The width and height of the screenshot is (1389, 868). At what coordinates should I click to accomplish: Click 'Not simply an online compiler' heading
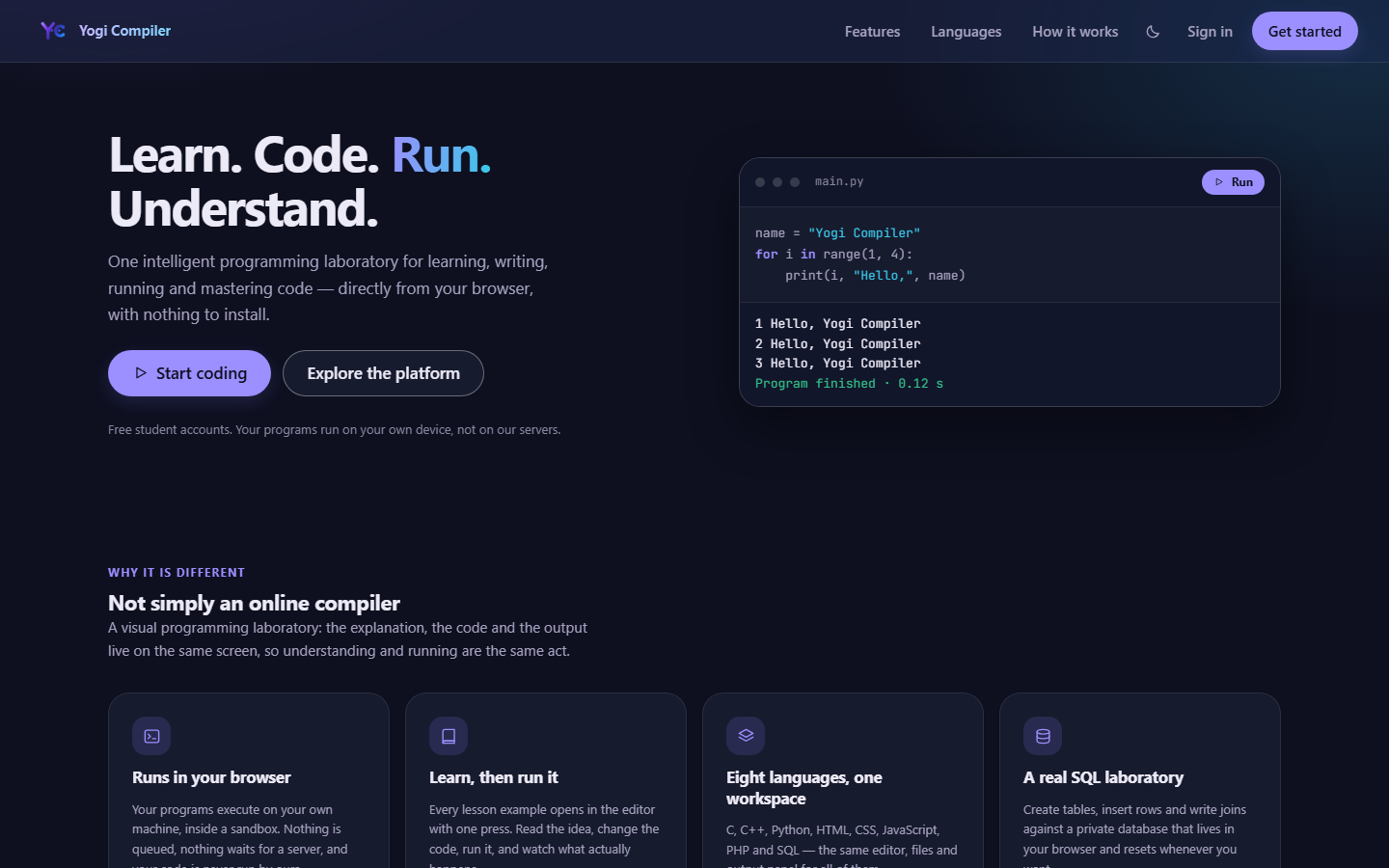click(254, 604)
